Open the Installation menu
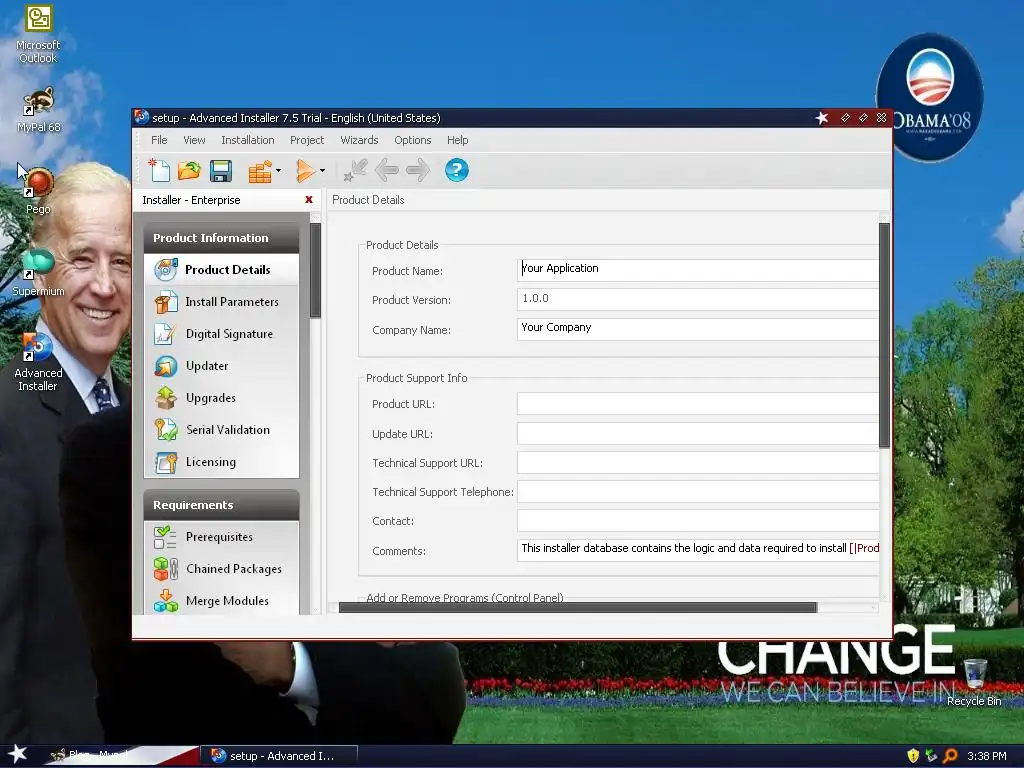 click(248, 140)
